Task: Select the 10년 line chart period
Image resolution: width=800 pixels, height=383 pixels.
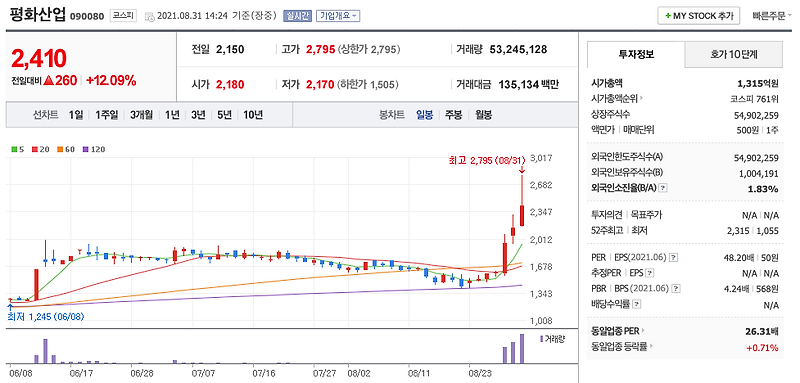Action: coord(253,115)
